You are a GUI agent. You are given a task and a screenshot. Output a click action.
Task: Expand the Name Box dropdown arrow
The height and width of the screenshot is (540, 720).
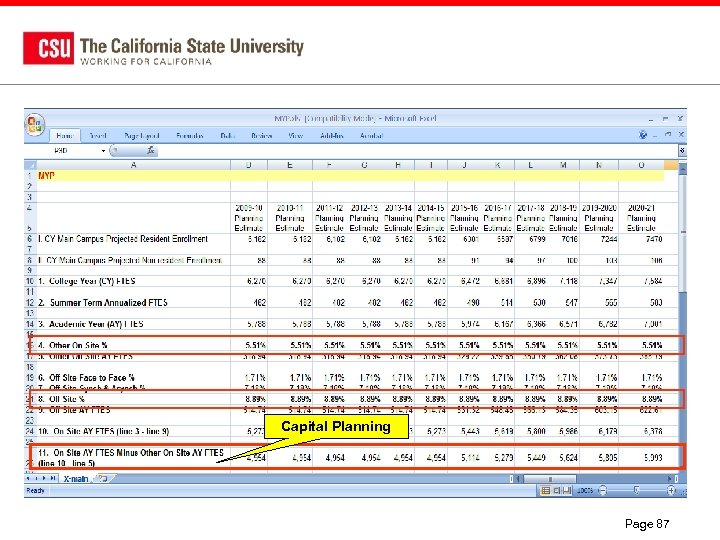pos(103,151)
